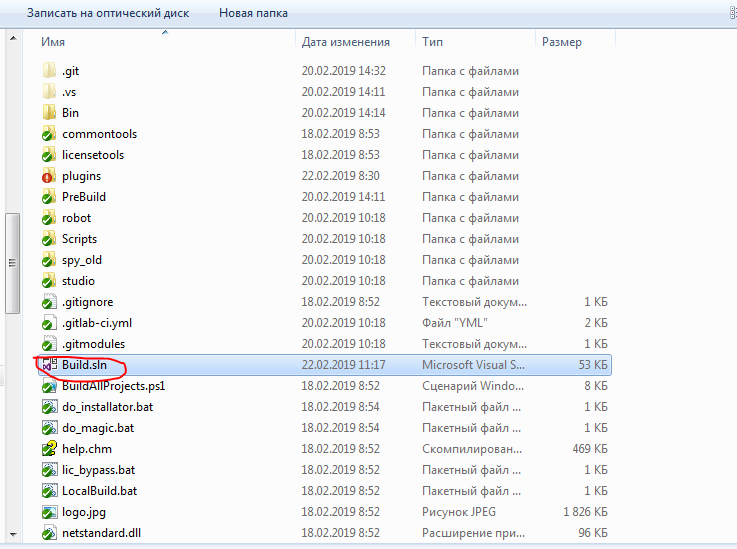Select the Bin folder icon

tap(49, 113)
